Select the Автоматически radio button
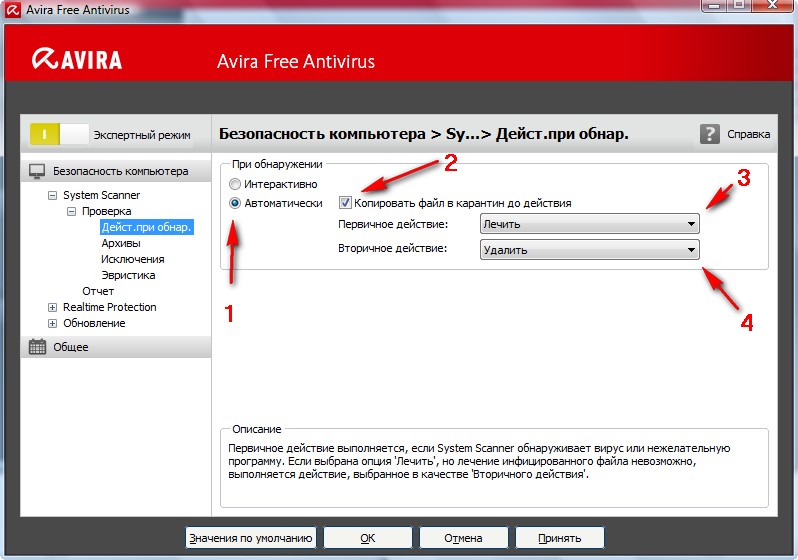The width and height of the screenshot is (798, 560). [235, 203]
